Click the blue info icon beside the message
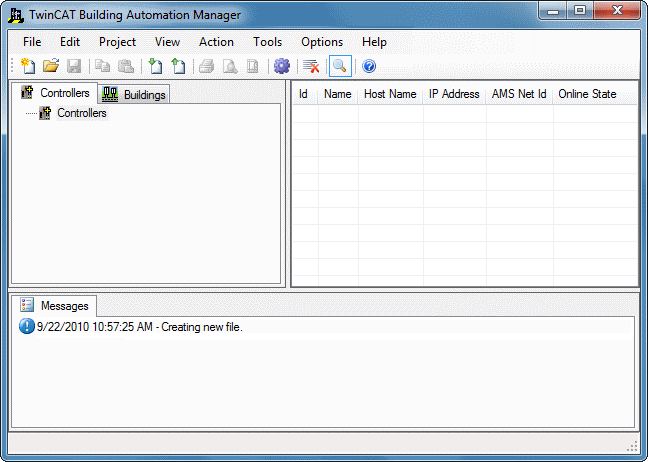This screenshot has height=462, width=648. [26, 326]
